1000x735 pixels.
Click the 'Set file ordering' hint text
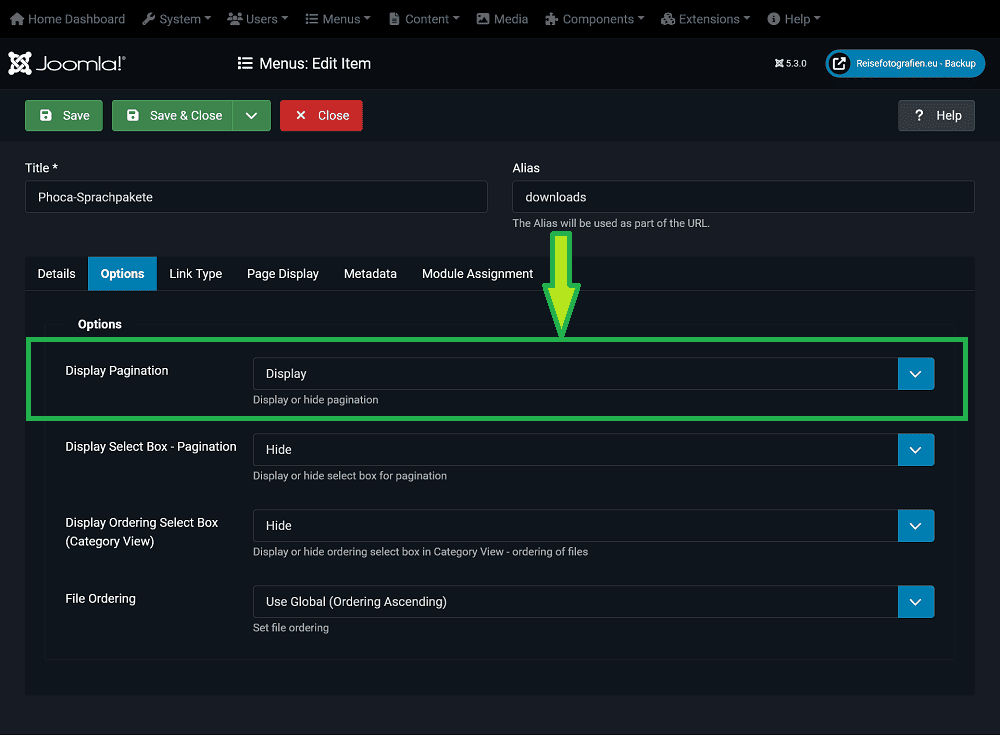(x=291, y=628)
